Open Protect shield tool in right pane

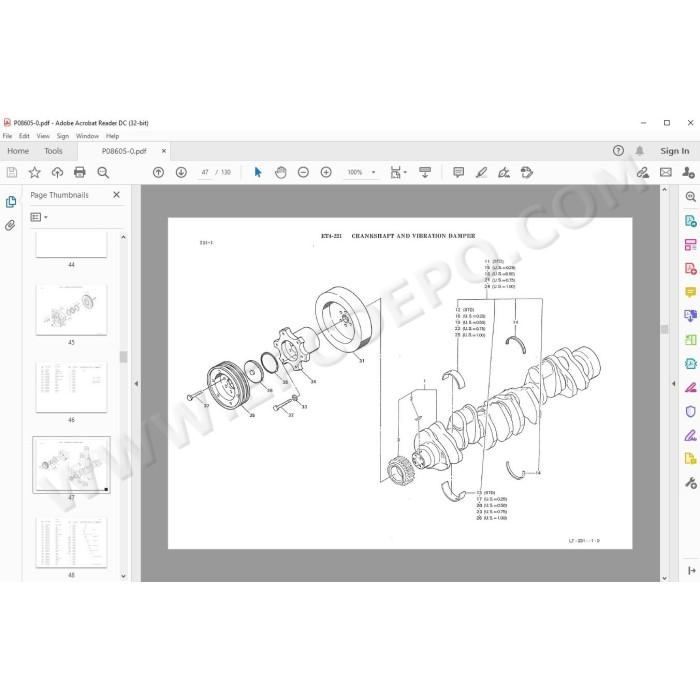tap(690, 411)
